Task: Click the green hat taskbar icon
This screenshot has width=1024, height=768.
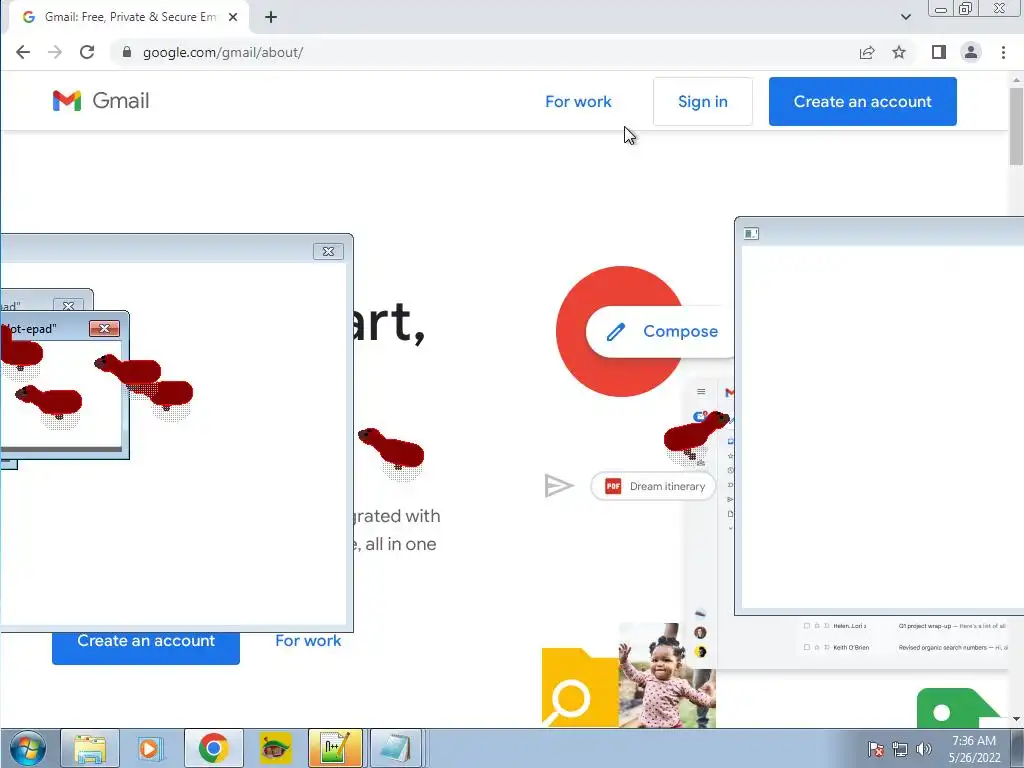Action: tap(275, 748)
